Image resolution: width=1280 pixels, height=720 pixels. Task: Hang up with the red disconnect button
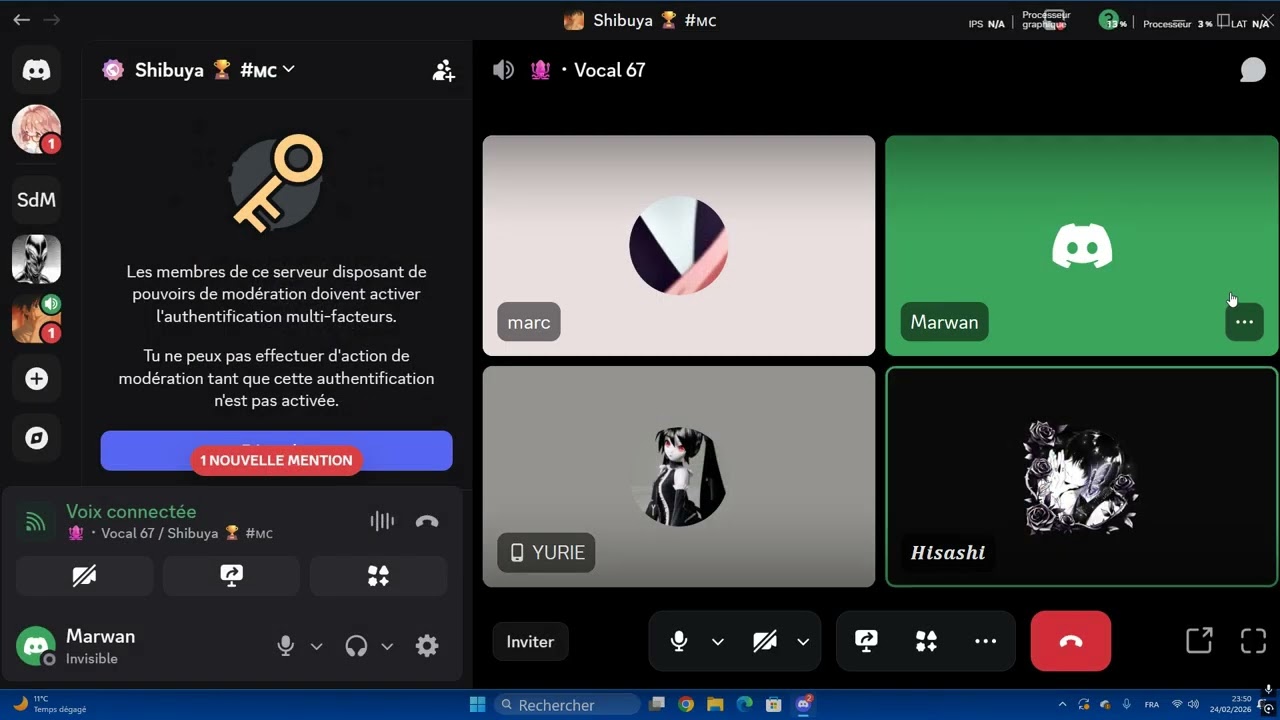tap(1071, 642)
